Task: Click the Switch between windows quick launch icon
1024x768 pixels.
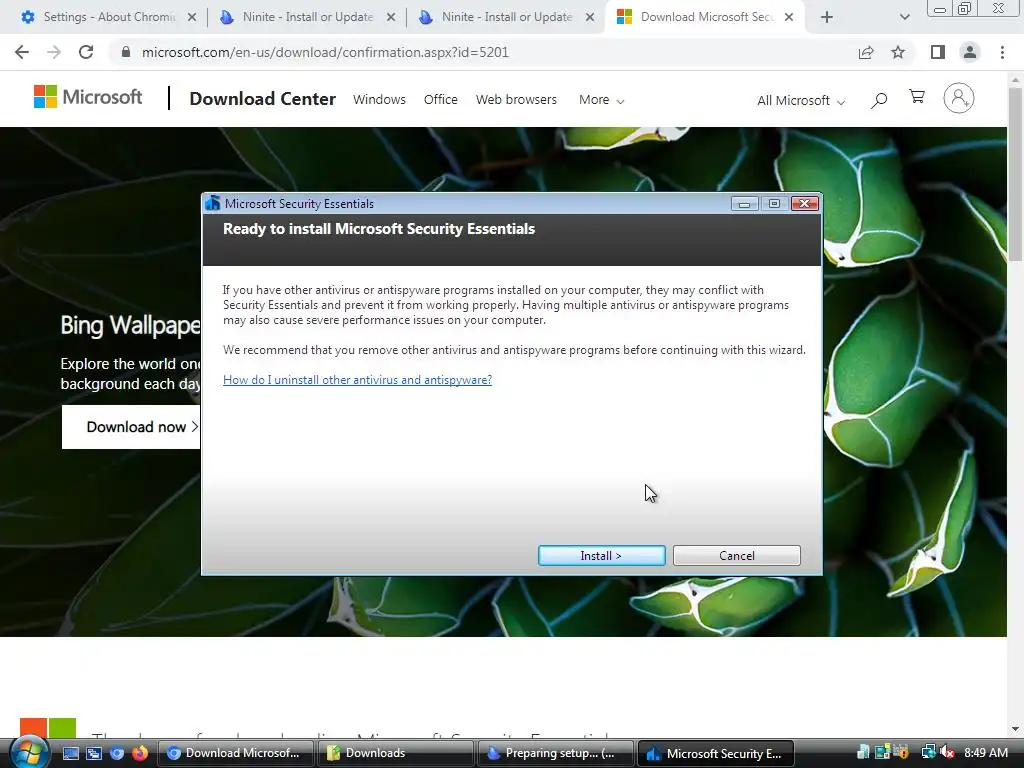Action: pyautogui.click(x=94, y=753)
